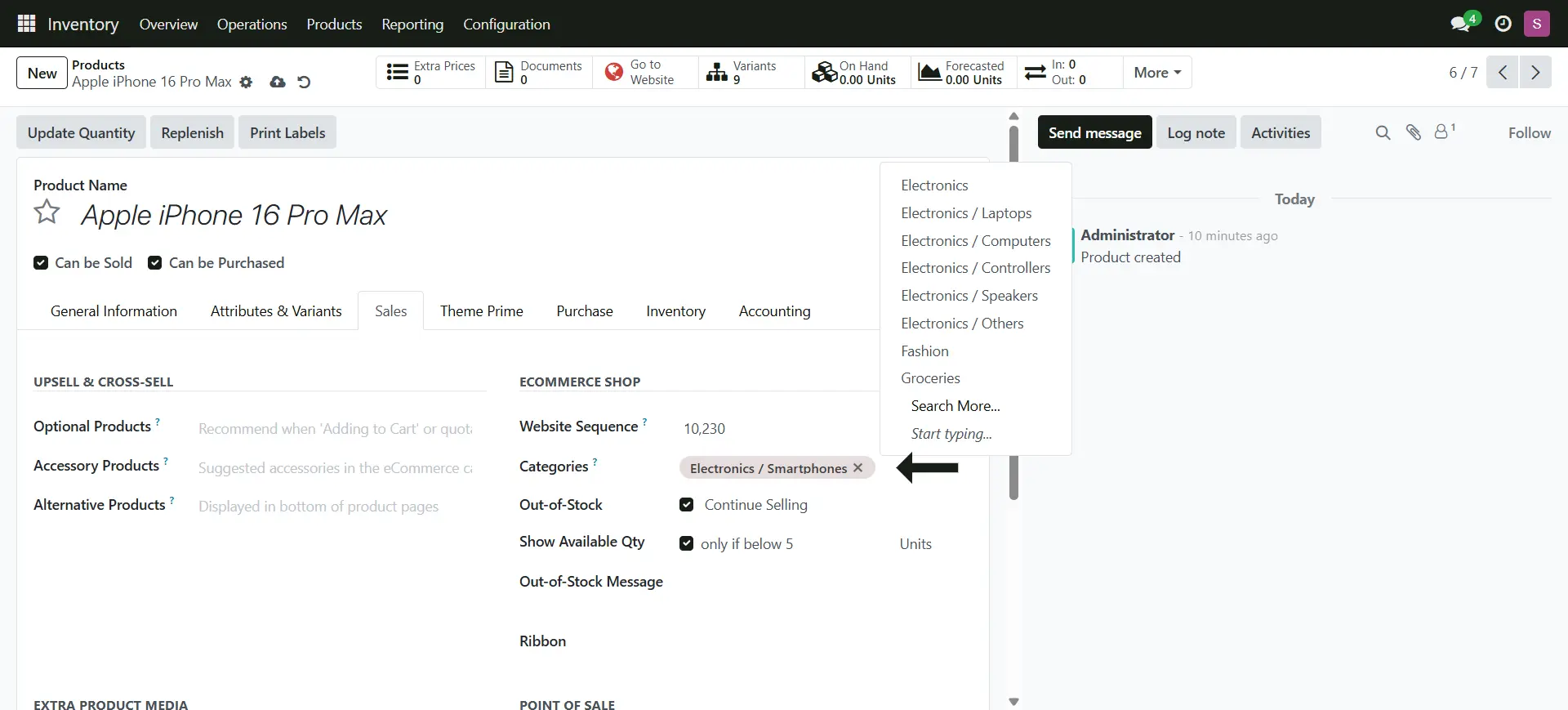
Task: Click the Update Quantity button
Action: coord(81,133)
